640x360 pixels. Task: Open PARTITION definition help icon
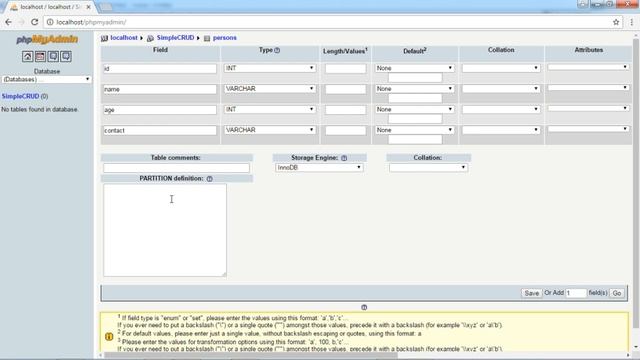209,179
